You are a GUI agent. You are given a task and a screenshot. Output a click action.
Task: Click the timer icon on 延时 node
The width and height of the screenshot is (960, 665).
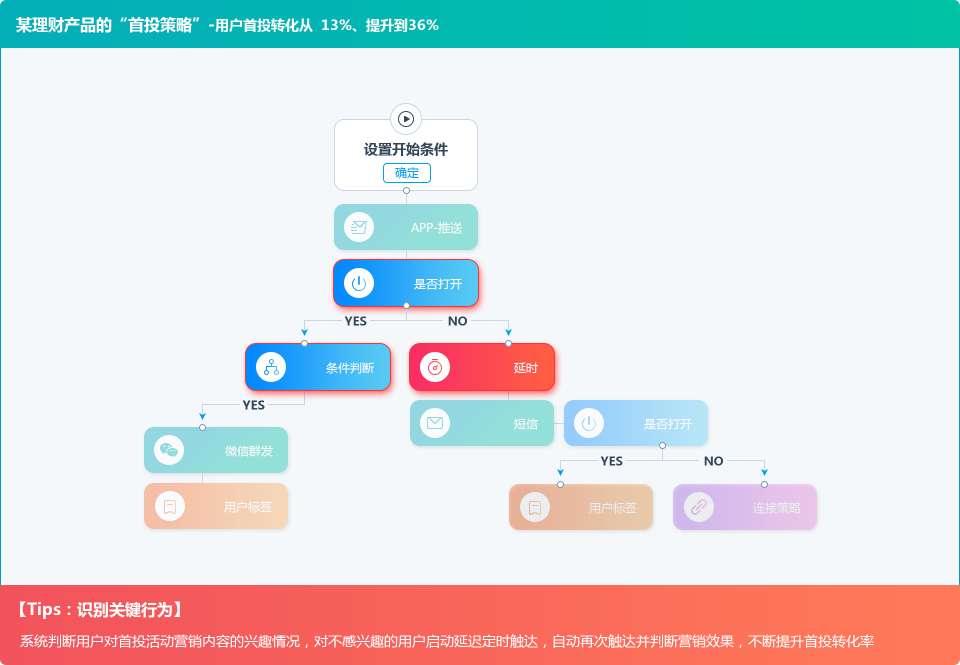click(x=435, y=367)
